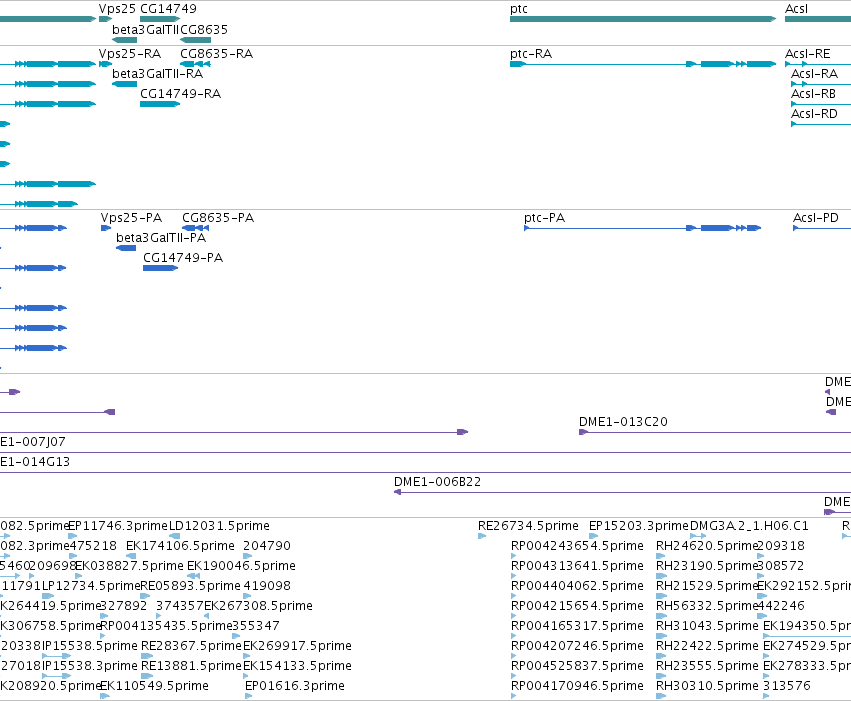The image size is (851, 701).
Task: Select EST RP004404062.5prime
Action: 577,586
